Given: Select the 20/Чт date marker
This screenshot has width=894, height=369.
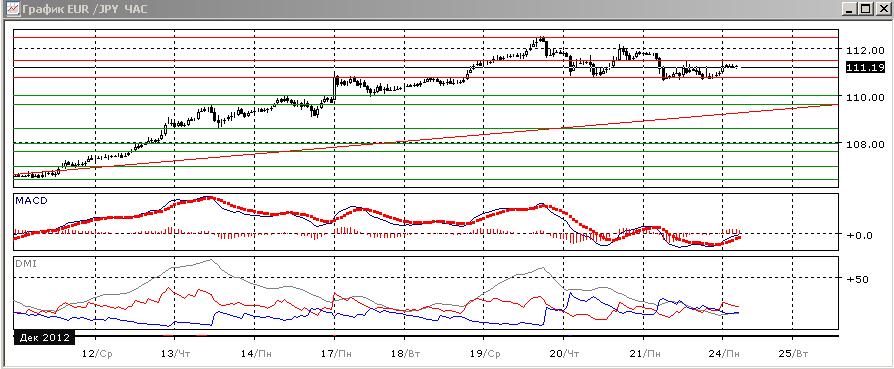Looking at the screenshot, I should tap(563, 354).
